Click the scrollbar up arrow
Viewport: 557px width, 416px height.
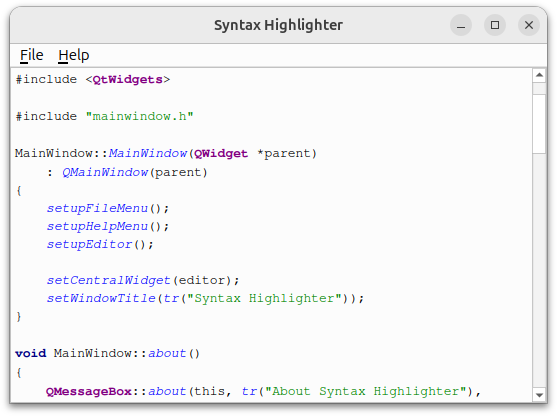[539, 75]
